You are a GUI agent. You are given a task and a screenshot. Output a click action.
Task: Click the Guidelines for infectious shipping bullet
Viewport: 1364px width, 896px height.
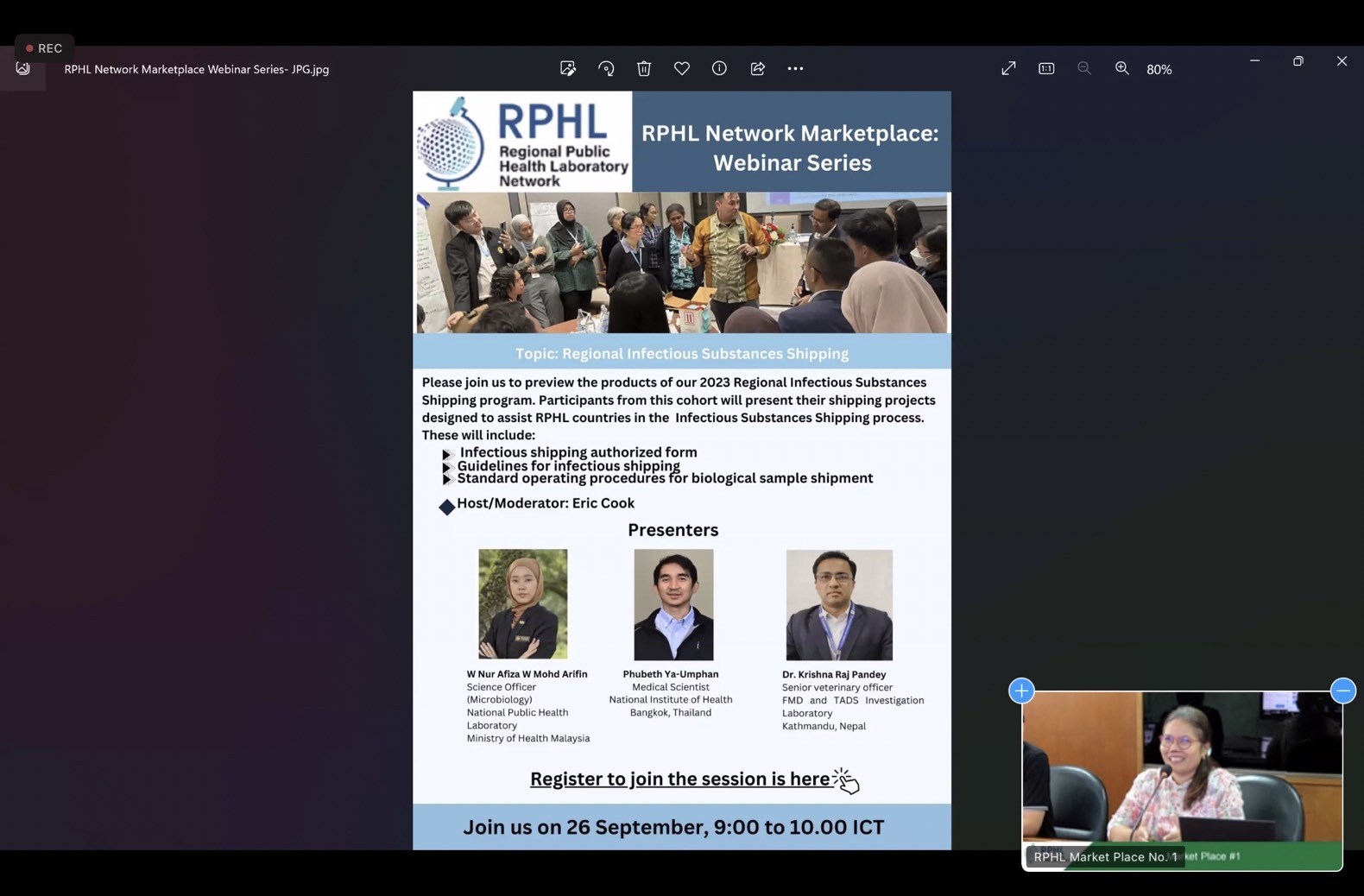click(x=568, y=465)
